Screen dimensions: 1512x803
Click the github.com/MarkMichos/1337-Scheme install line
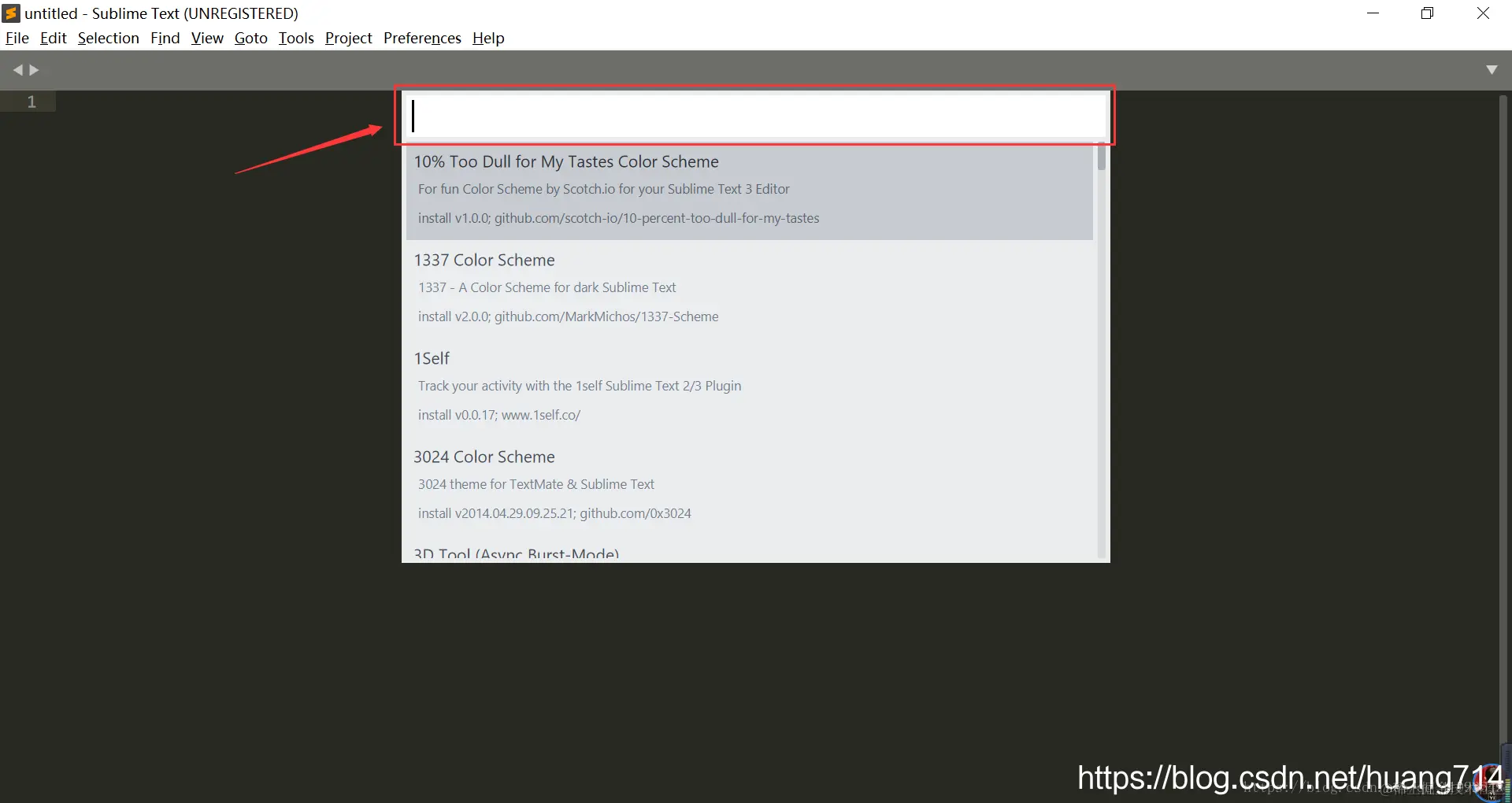click(x=568, y=316)
